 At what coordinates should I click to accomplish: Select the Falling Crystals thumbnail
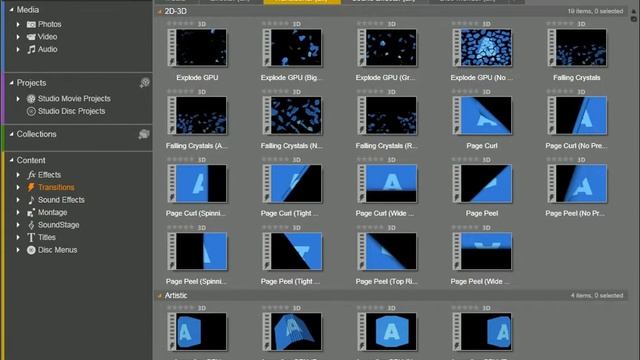pos(577,47)
